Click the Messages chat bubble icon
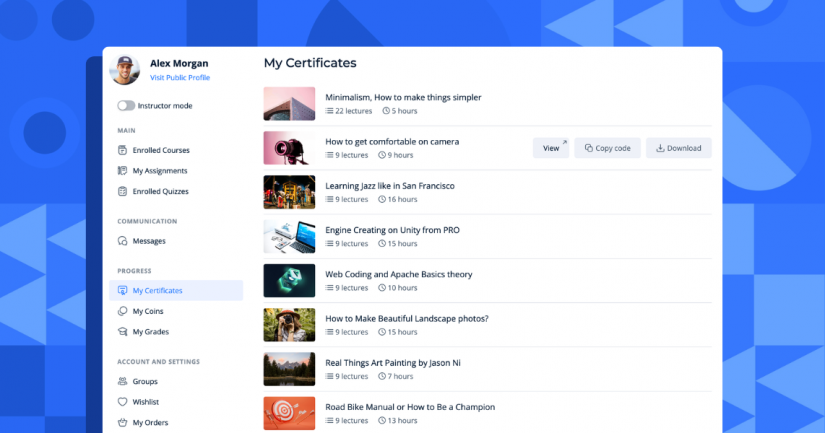825x433 pixels. pos(122,241)
